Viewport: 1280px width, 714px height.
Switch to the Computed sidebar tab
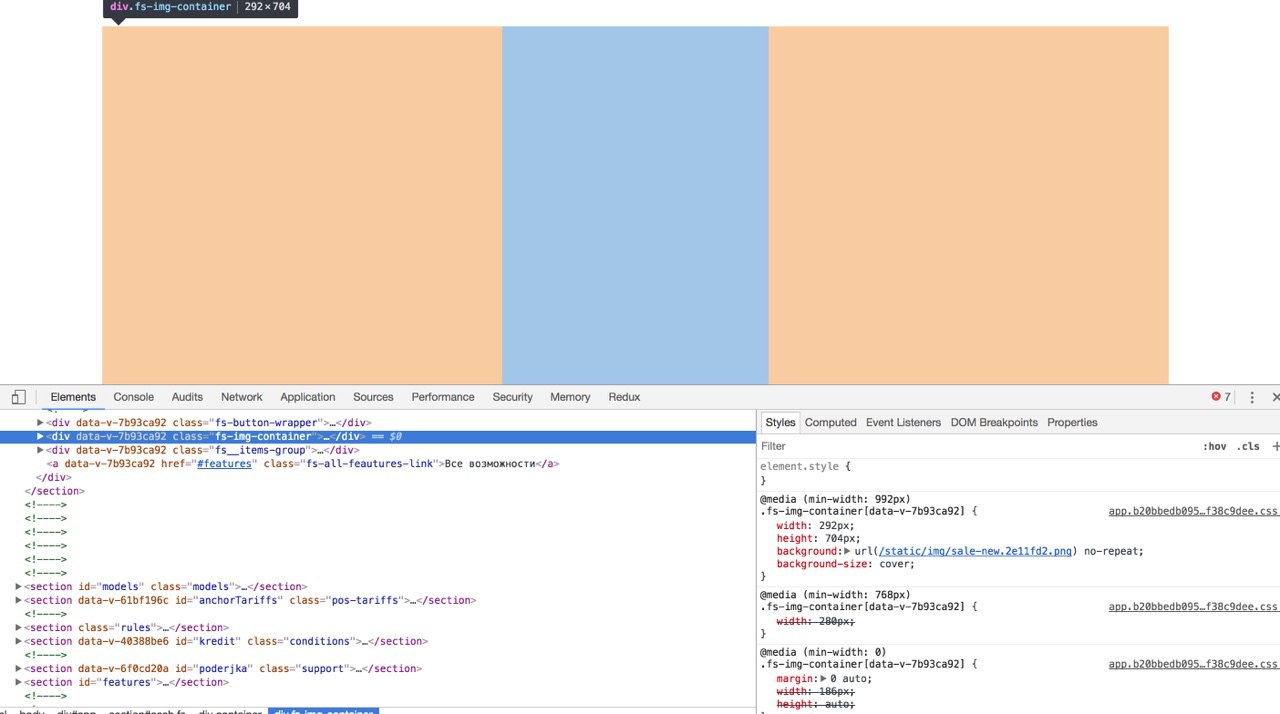(x=831, y=423)
